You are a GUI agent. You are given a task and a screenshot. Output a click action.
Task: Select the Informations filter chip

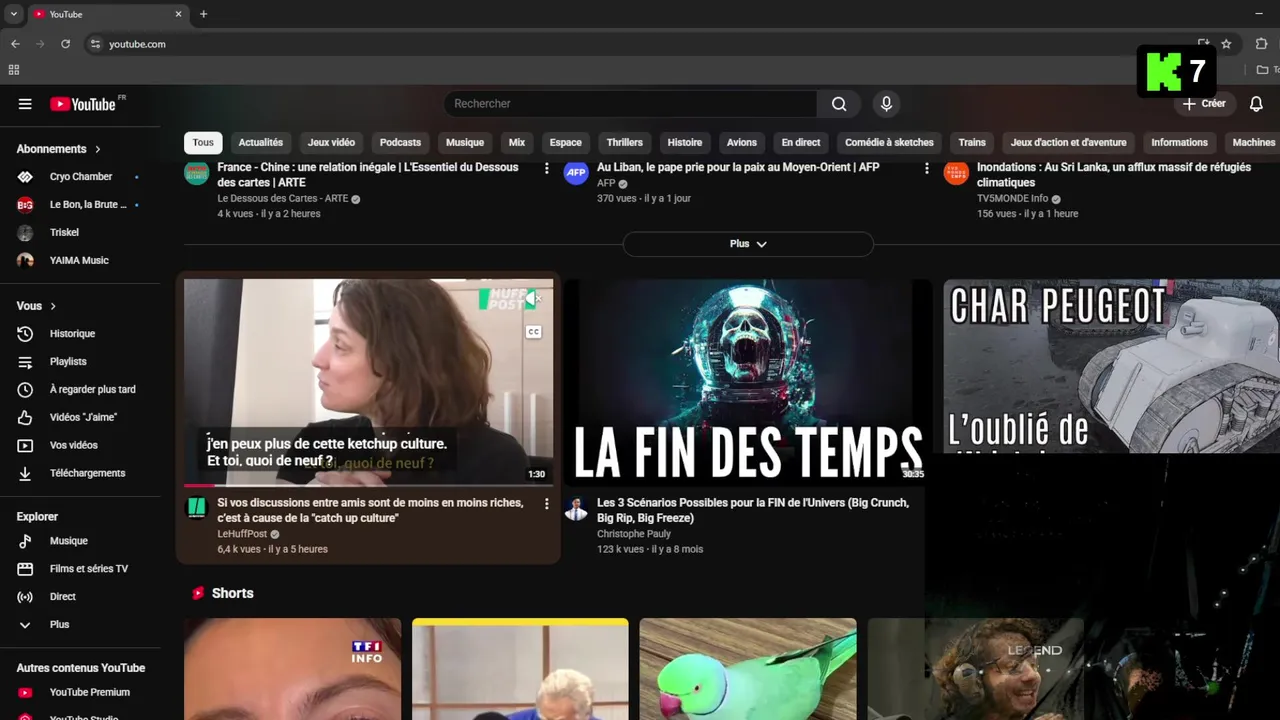(1180, 142)
